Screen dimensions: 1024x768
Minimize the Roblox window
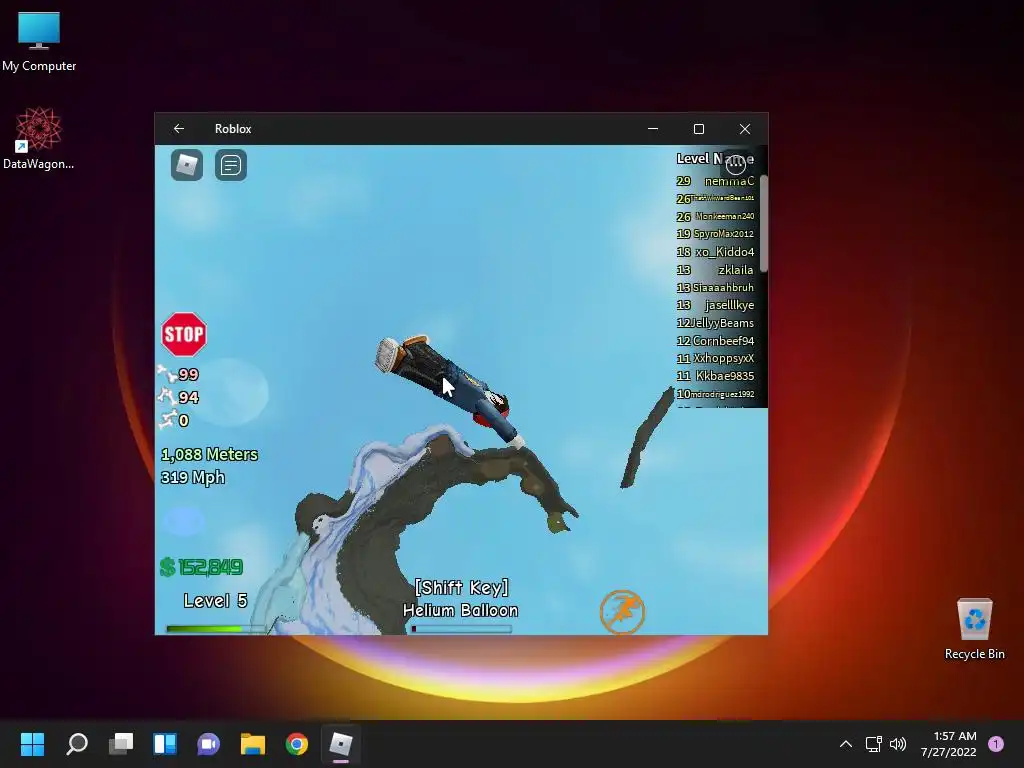[652, 129]
